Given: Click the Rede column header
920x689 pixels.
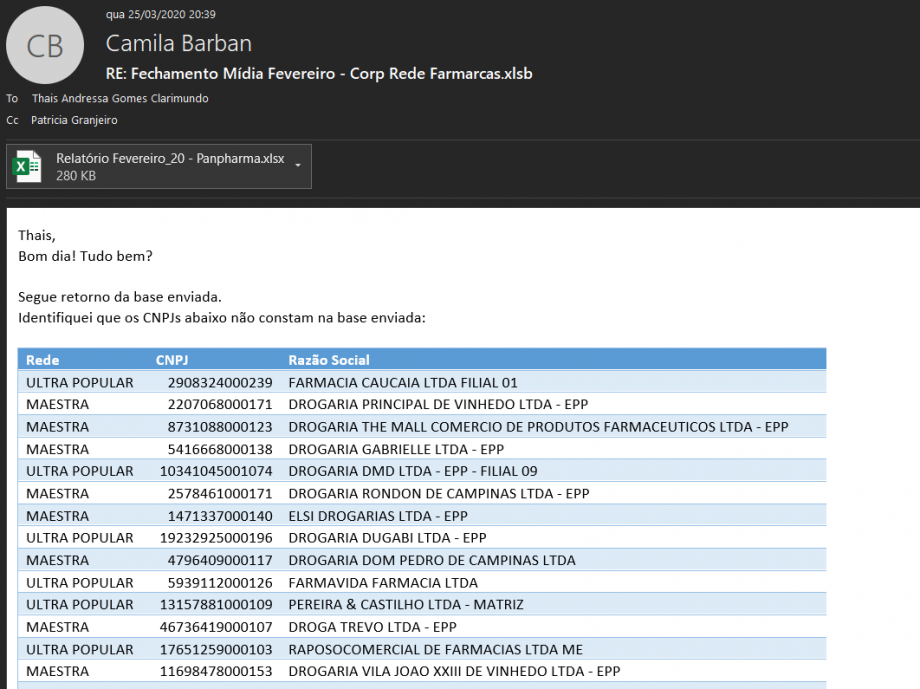Looking at the screenshot, I should [43, 360].
